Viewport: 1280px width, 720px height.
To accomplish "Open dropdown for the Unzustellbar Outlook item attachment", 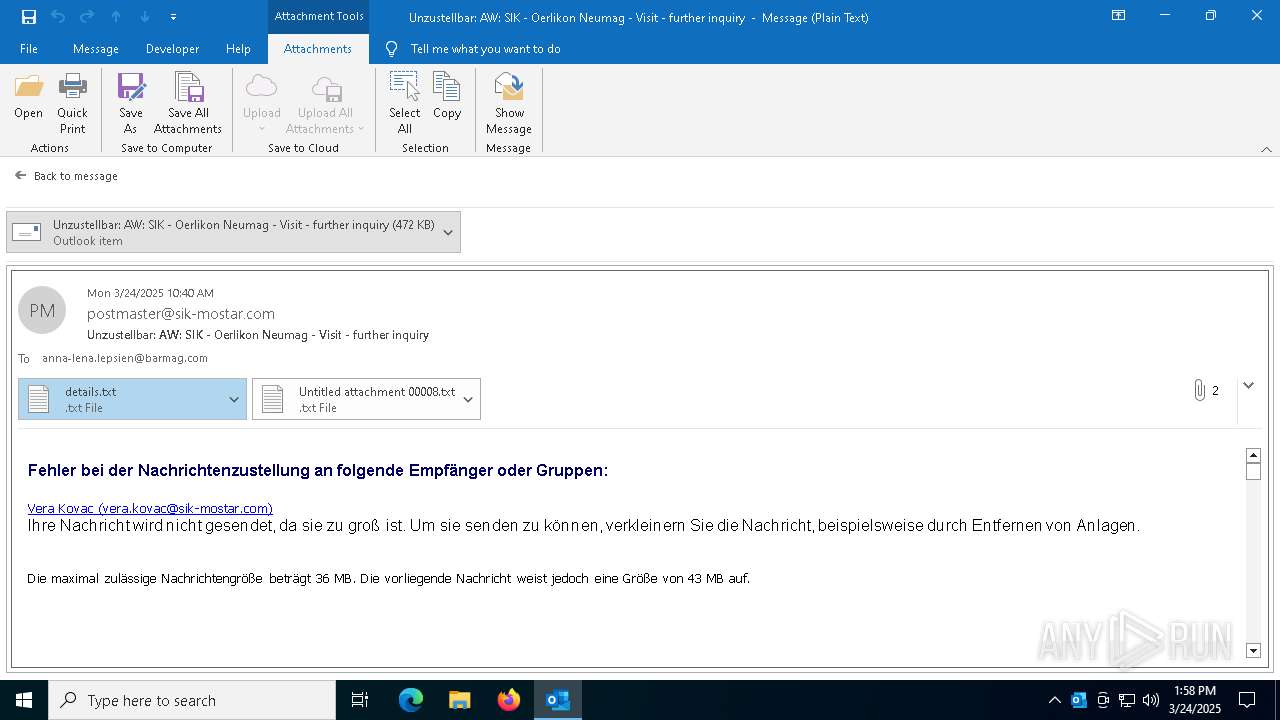I will tap(448, 232).
